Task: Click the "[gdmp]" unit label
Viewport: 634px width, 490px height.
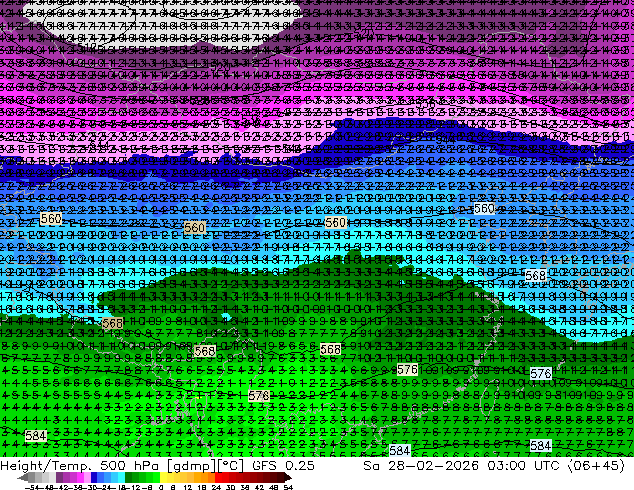Action: (190, 465)
